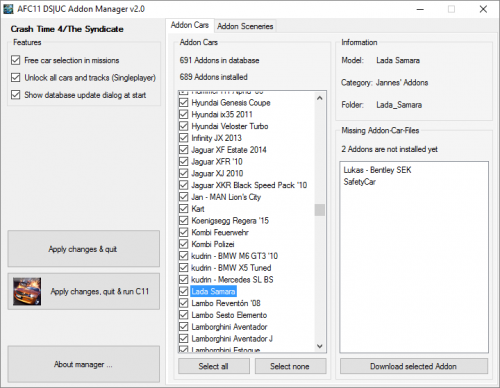Select Lambo Sesto Elemento entry
Viewport: 500px width, 388px height.
(229, 315)
